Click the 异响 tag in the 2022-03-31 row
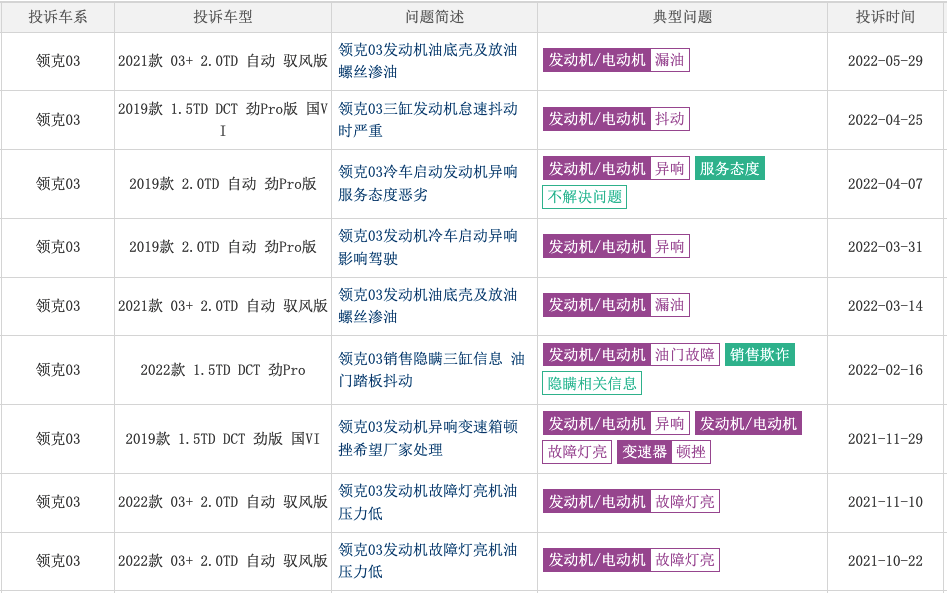 coord(670,246)
